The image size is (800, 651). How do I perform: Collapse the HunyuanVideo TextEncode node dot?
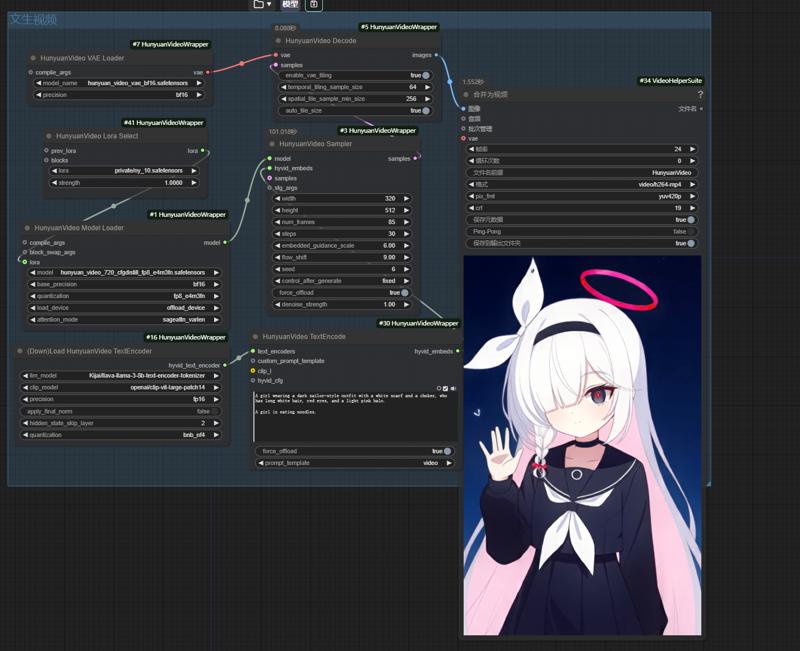tap(256, 337)
